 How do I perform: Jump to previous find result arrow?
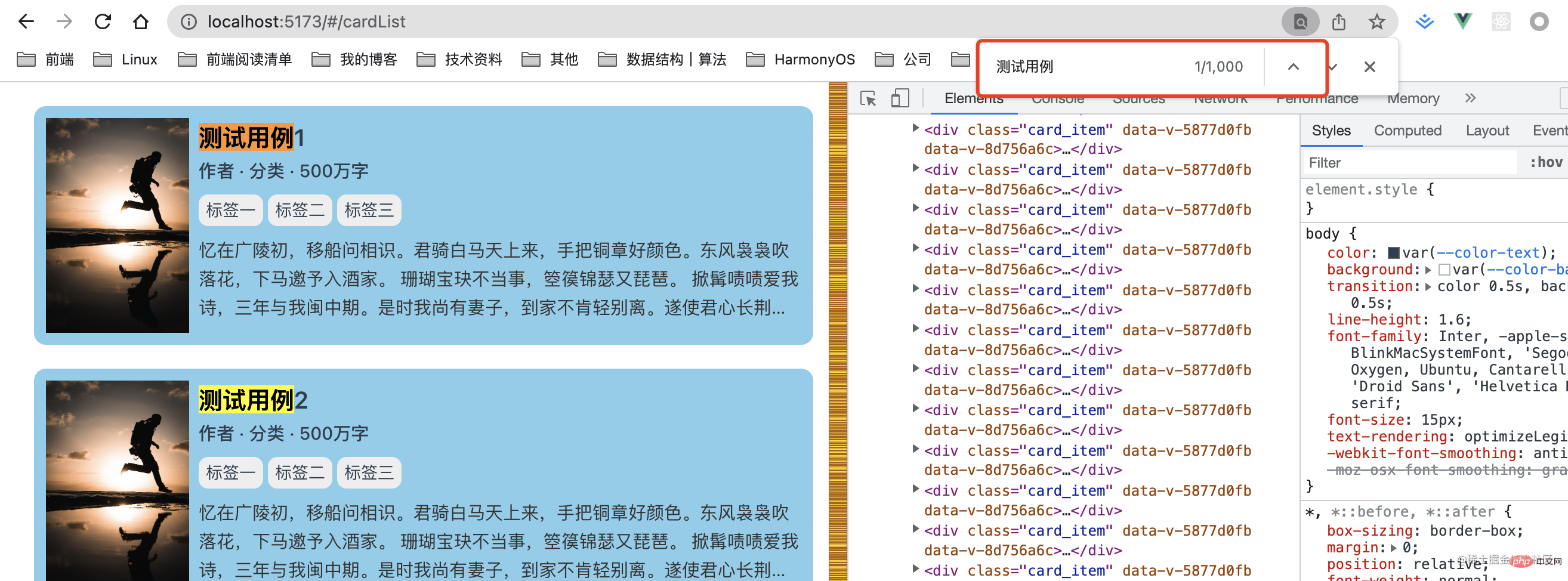[1294, 67]
